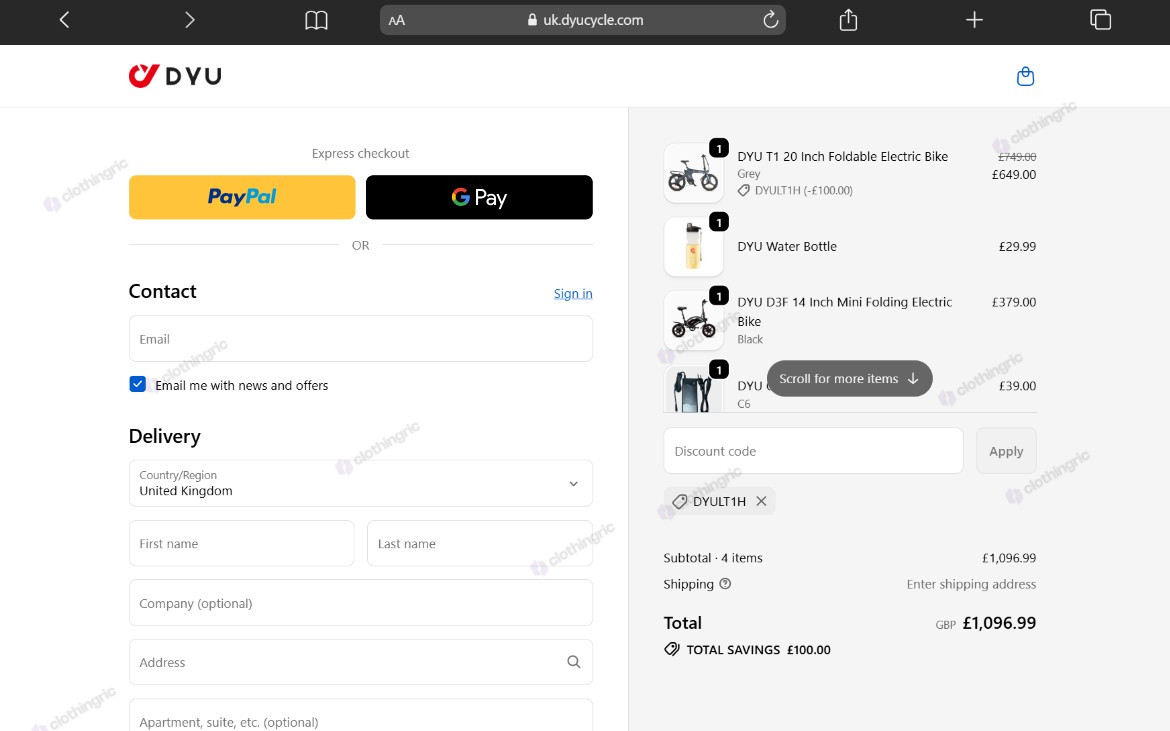Click the DYU logo in the header
The height and width of the screenshot is (731, 1170).
click(x=175, y=75)
